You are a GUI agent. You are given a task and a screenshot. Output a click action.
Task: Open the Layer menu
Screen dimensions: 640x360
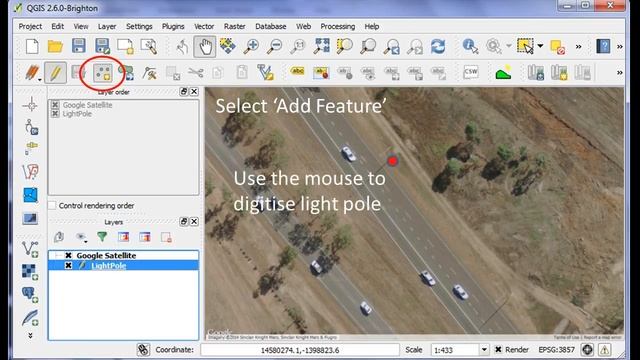coord(107,27)
